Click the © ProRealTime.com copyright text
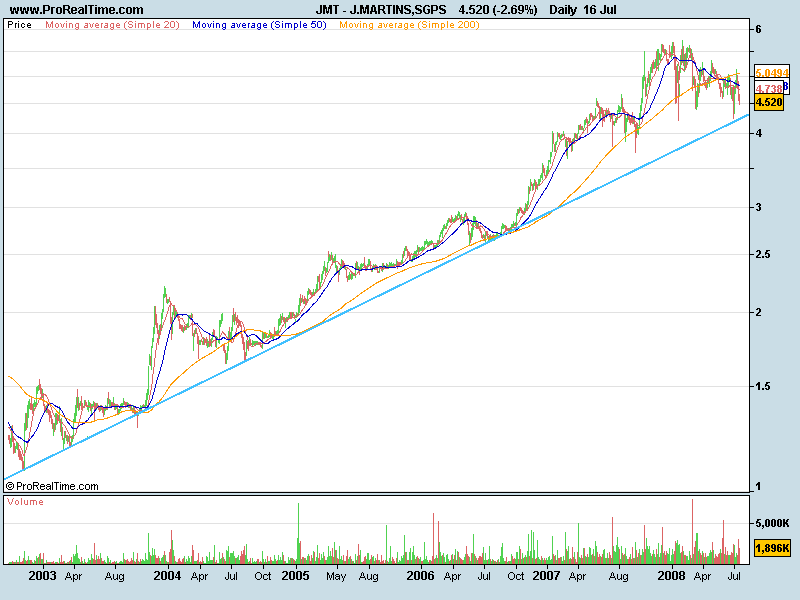Screen dimensions: 800x600 tap(52, 486)
